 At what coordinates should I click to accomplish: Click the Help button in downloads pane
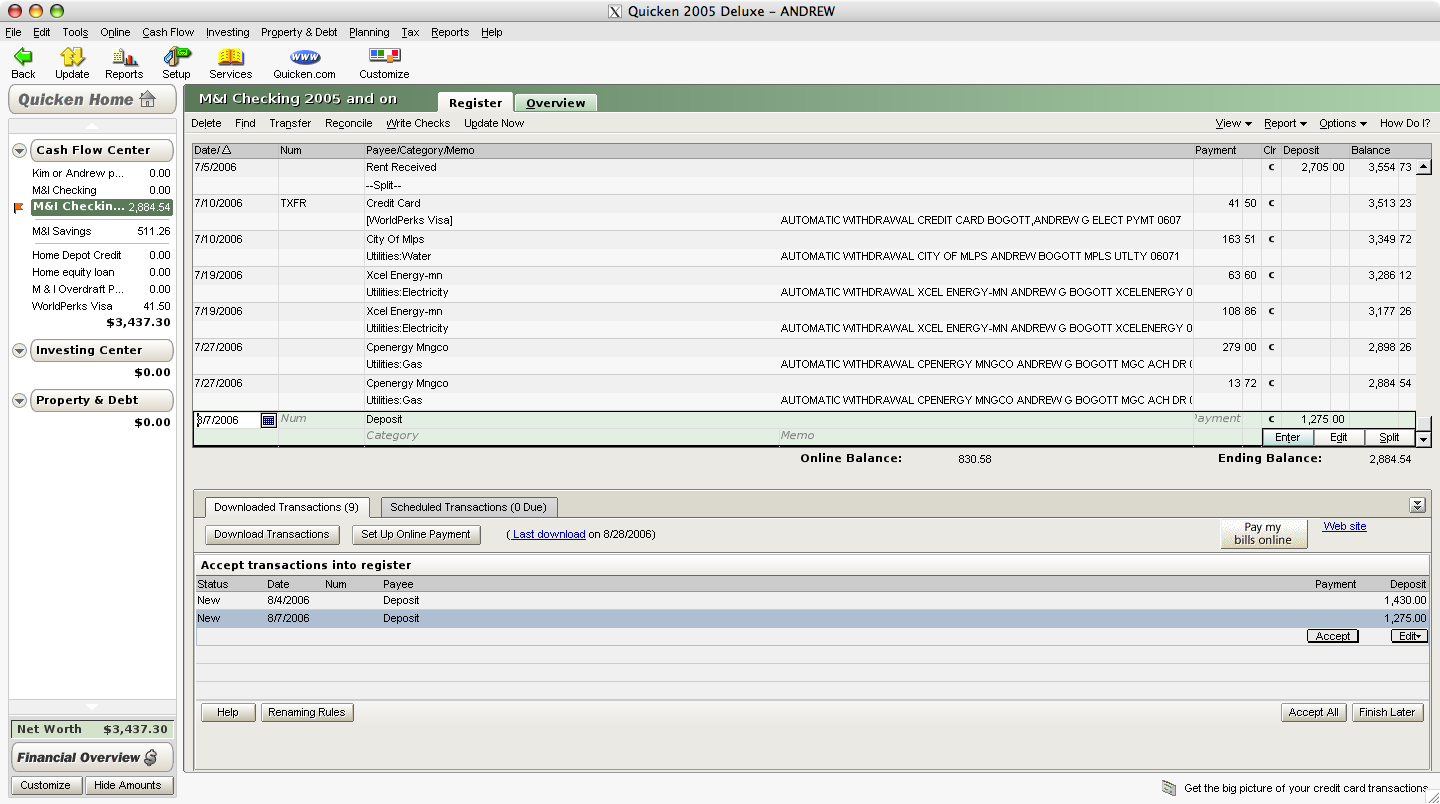pyautogui.click(x=228, y=712)
